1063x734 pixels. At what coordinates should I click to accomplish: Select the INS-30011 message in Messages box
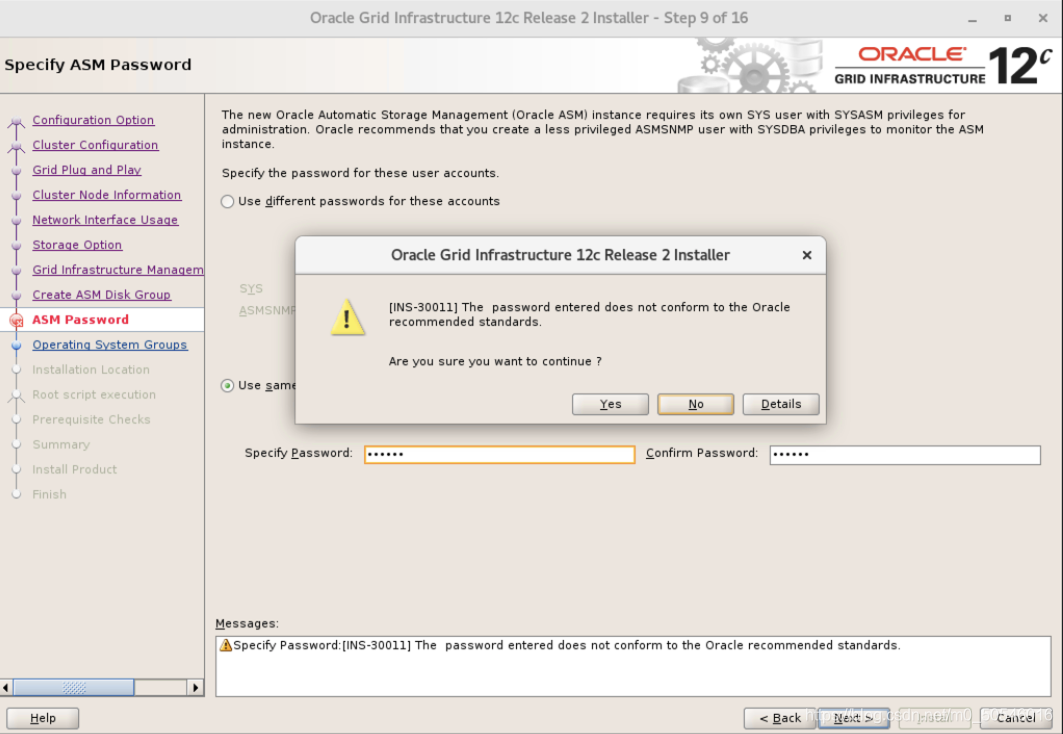coord(567,645)
